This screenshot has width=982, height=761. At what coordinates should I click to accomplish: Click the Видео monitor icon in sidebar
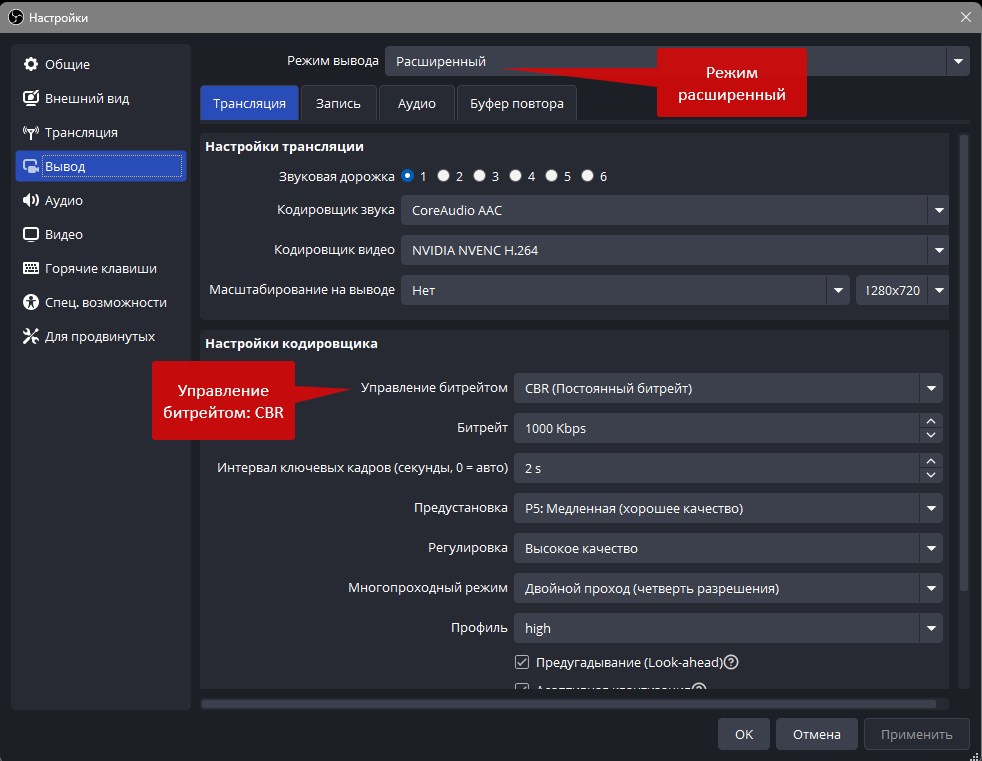click(x=31, y=234)
